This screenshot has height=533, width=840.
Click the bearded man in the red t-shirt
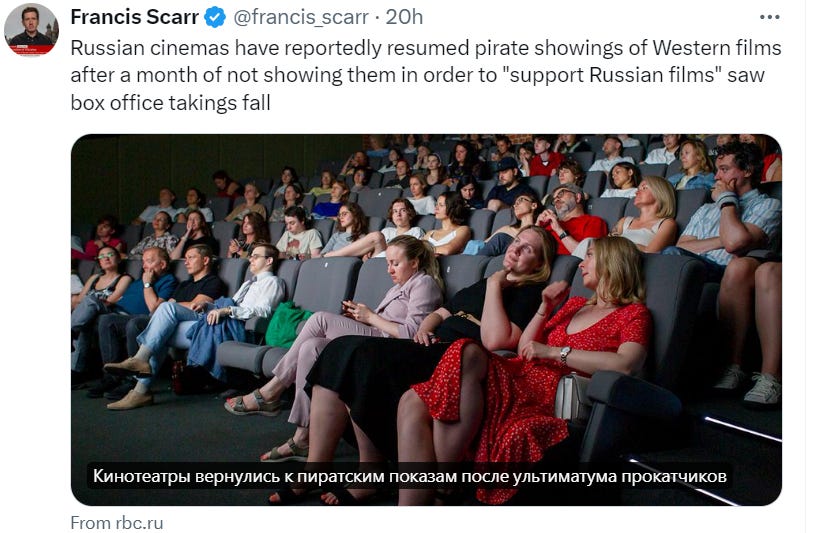coord(572,219)
